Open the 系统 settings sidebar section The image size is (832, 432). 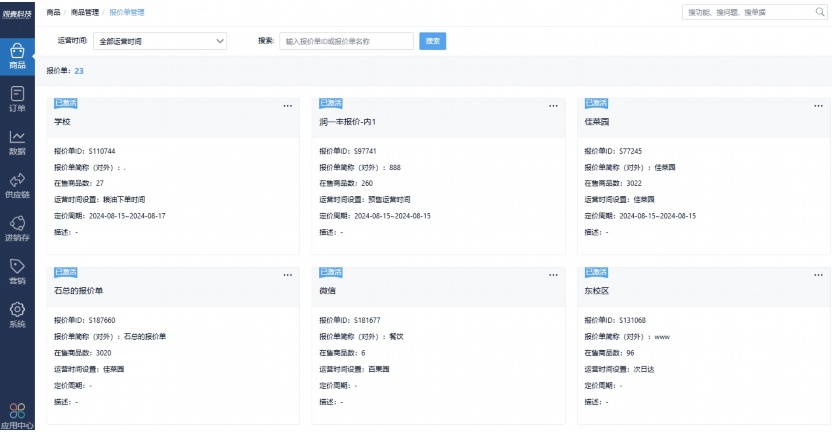click(x=17, y=315)
